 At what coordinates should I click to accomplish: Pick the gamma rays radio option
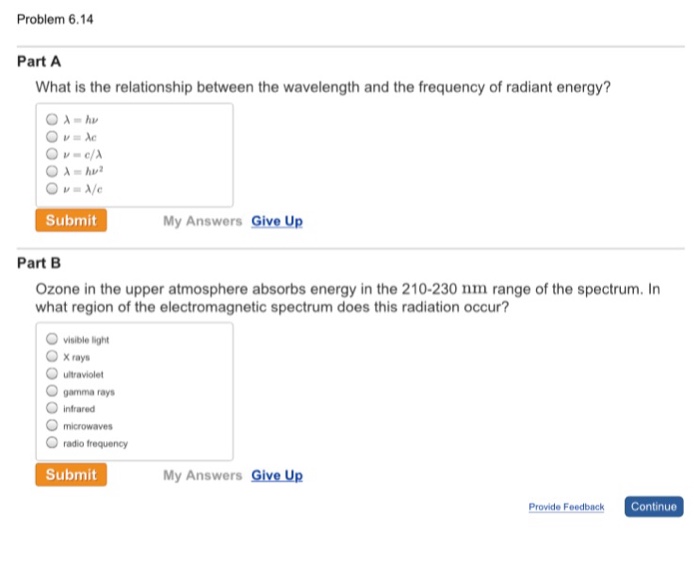[x=51, y=391]
